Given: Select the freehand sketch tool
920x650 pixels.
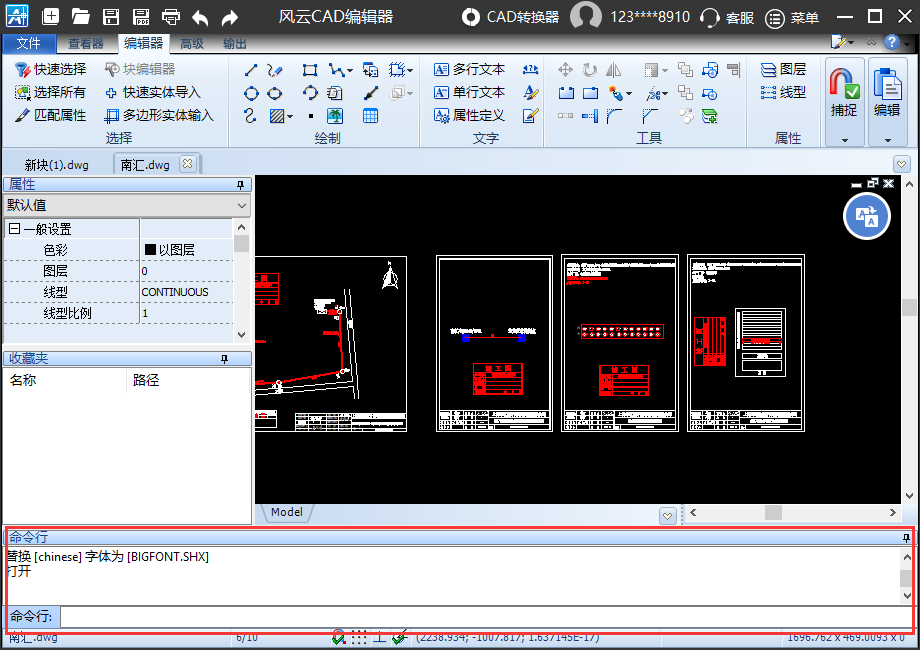Looking at the screenshot, I should (x=275, y=70).
